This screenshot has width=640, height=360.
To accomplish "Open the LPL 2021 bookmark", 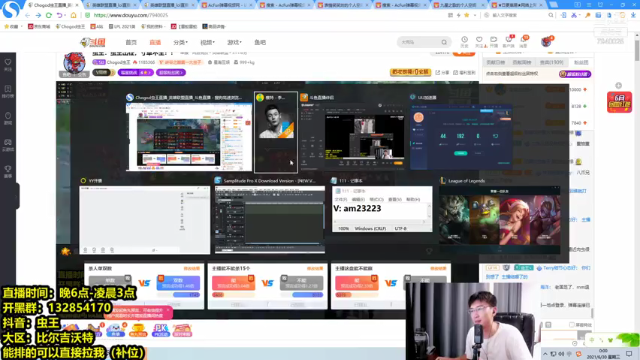I will pyautogui.click(x=122, y=27).
